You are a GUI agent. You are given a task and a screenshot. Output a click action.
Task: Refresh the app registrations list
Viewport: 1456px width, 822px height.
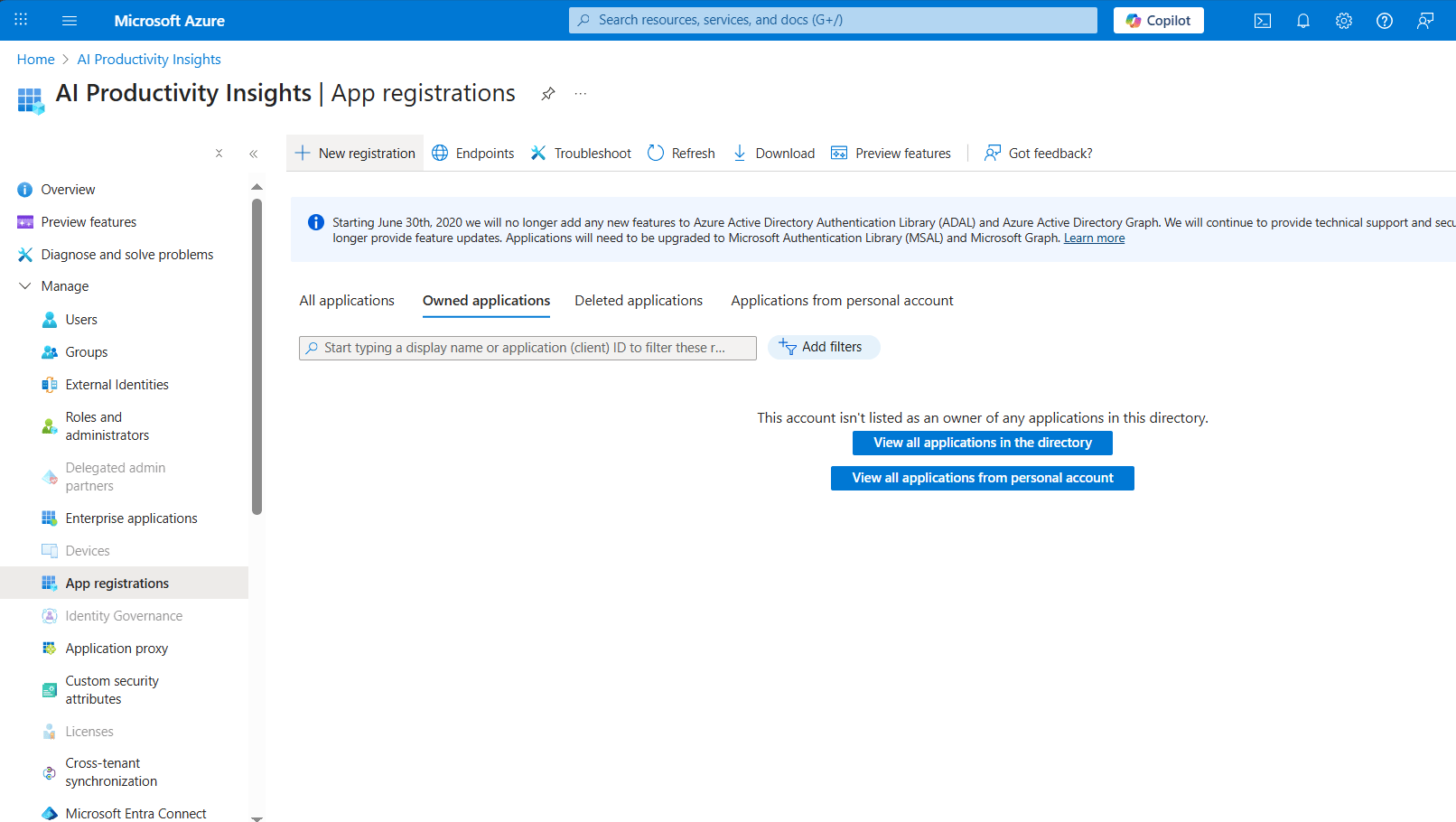pyautogui.click(x=681, y=154)
